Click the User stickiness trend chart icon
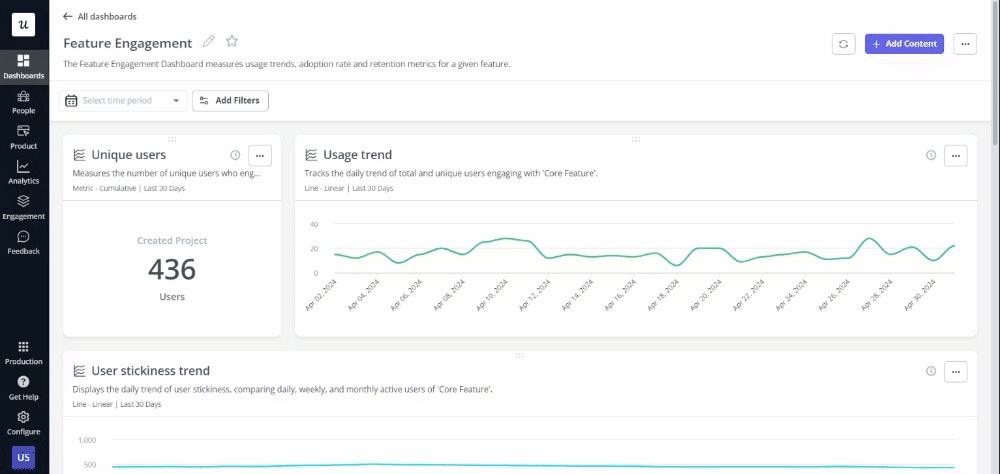Image resolution: width=1000 pixels, height=474 pixels. (x=79, y=371)
